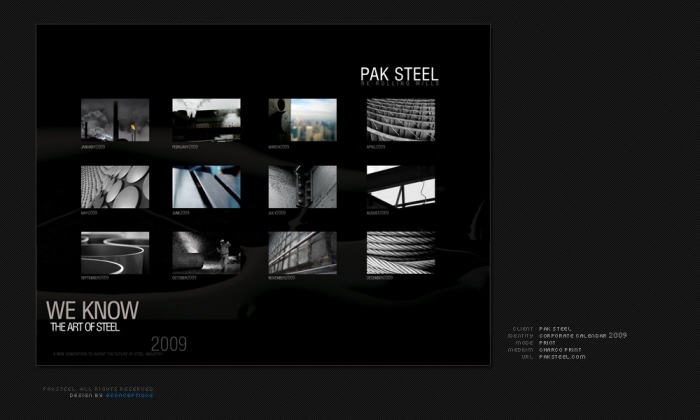Select the March 2009 city skyline thumbnail
This screenshot has height=420, width=700.
pos(303,120)
